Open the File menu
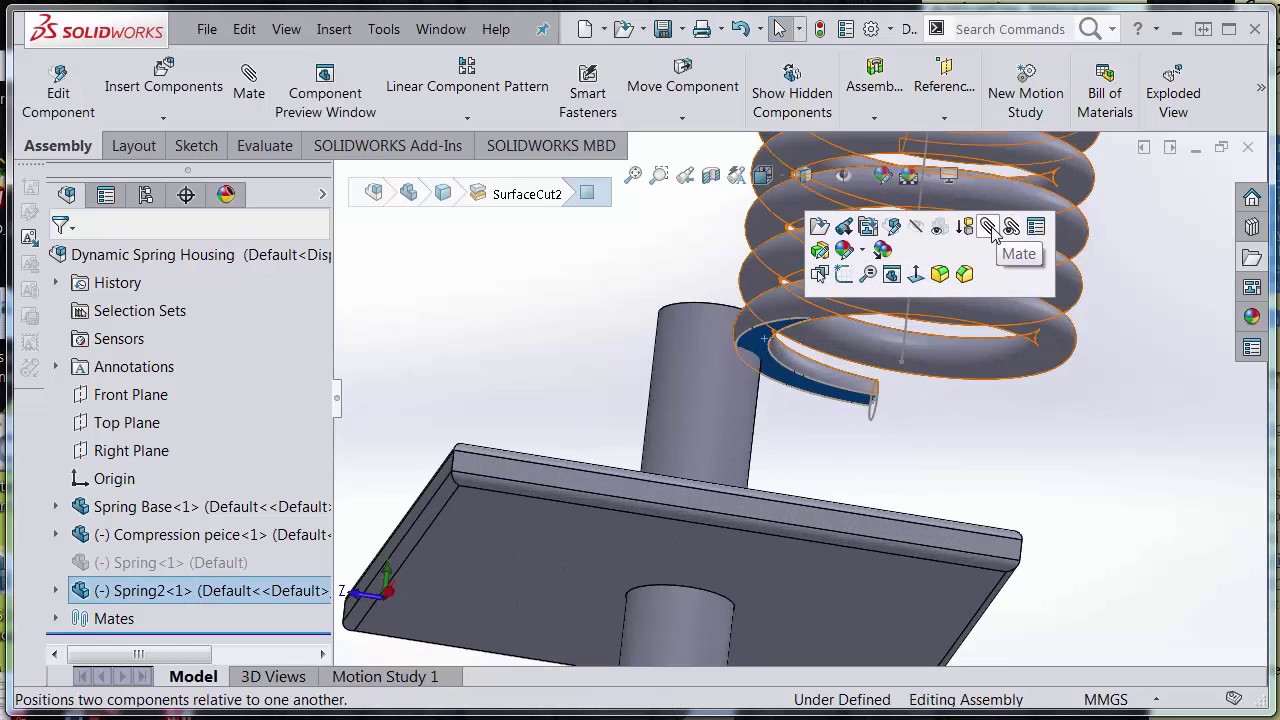This screenshot has height=720, width=1280. tap(207, 29)
